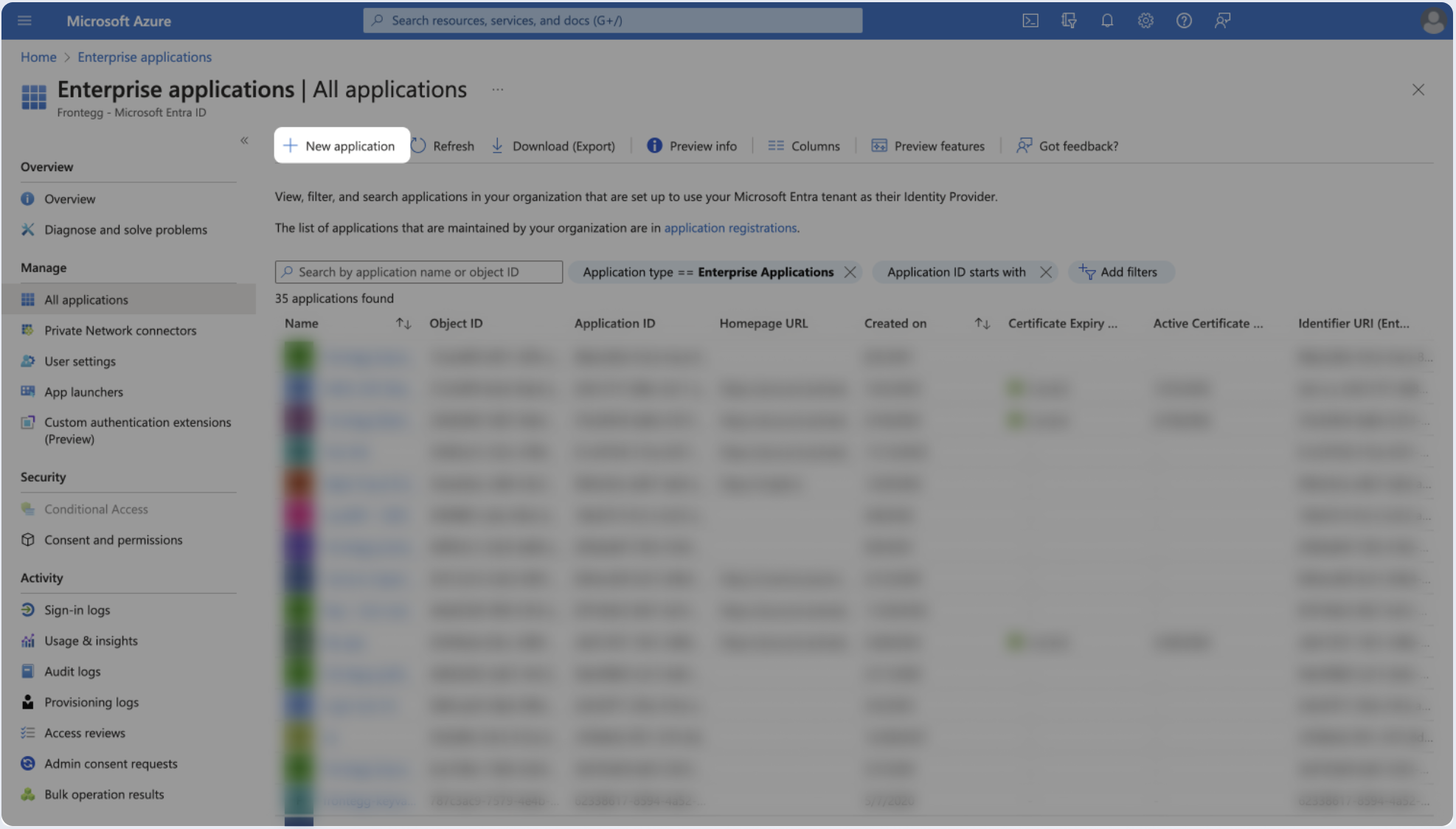The image size is (1456, 829).
Task: Sort by the Name column arrows
Action: pyautogui.click(x=403, y=323)
